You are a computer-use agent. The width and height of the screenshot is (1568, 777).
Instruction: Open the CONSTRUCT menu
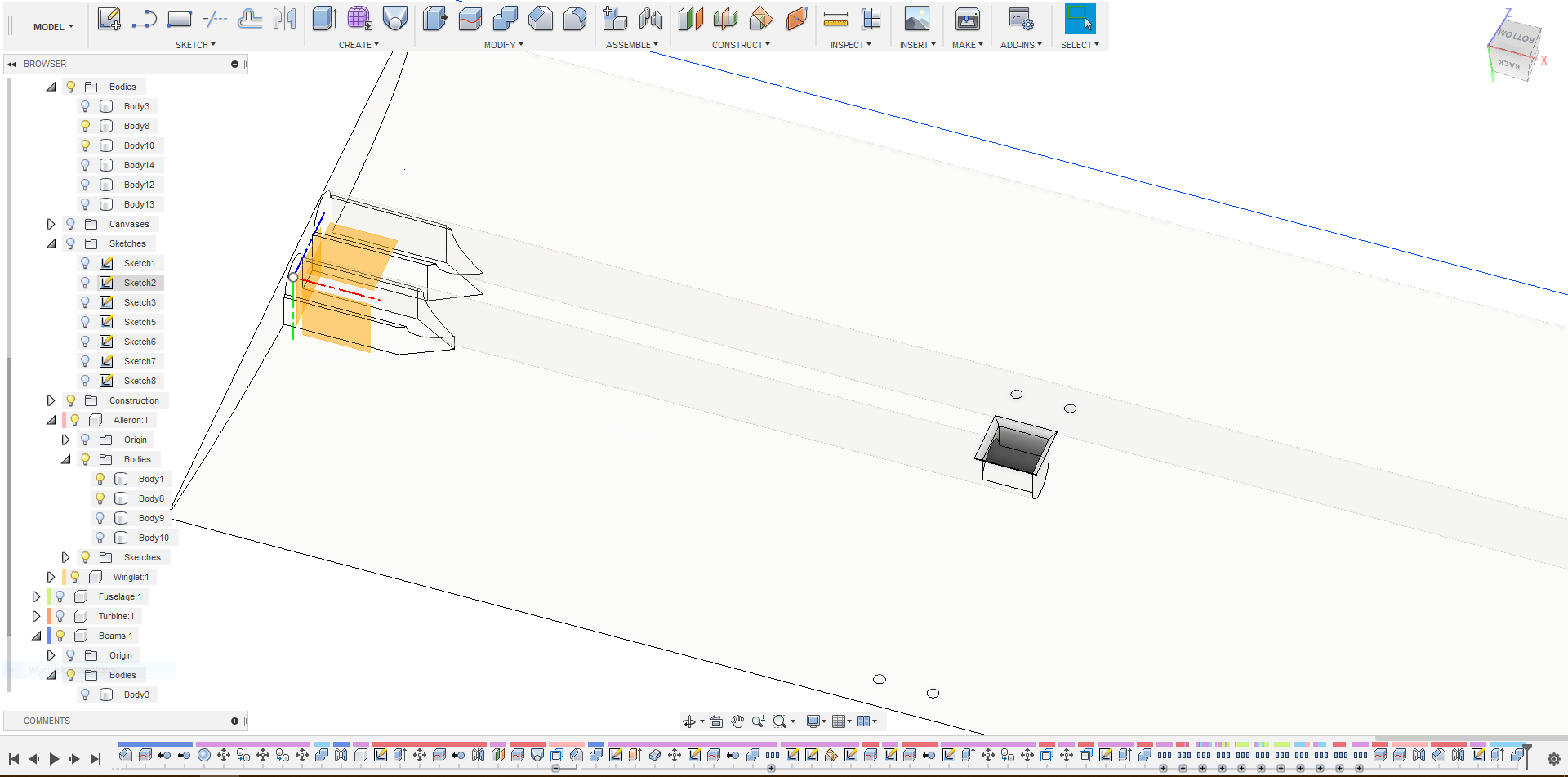741,45
